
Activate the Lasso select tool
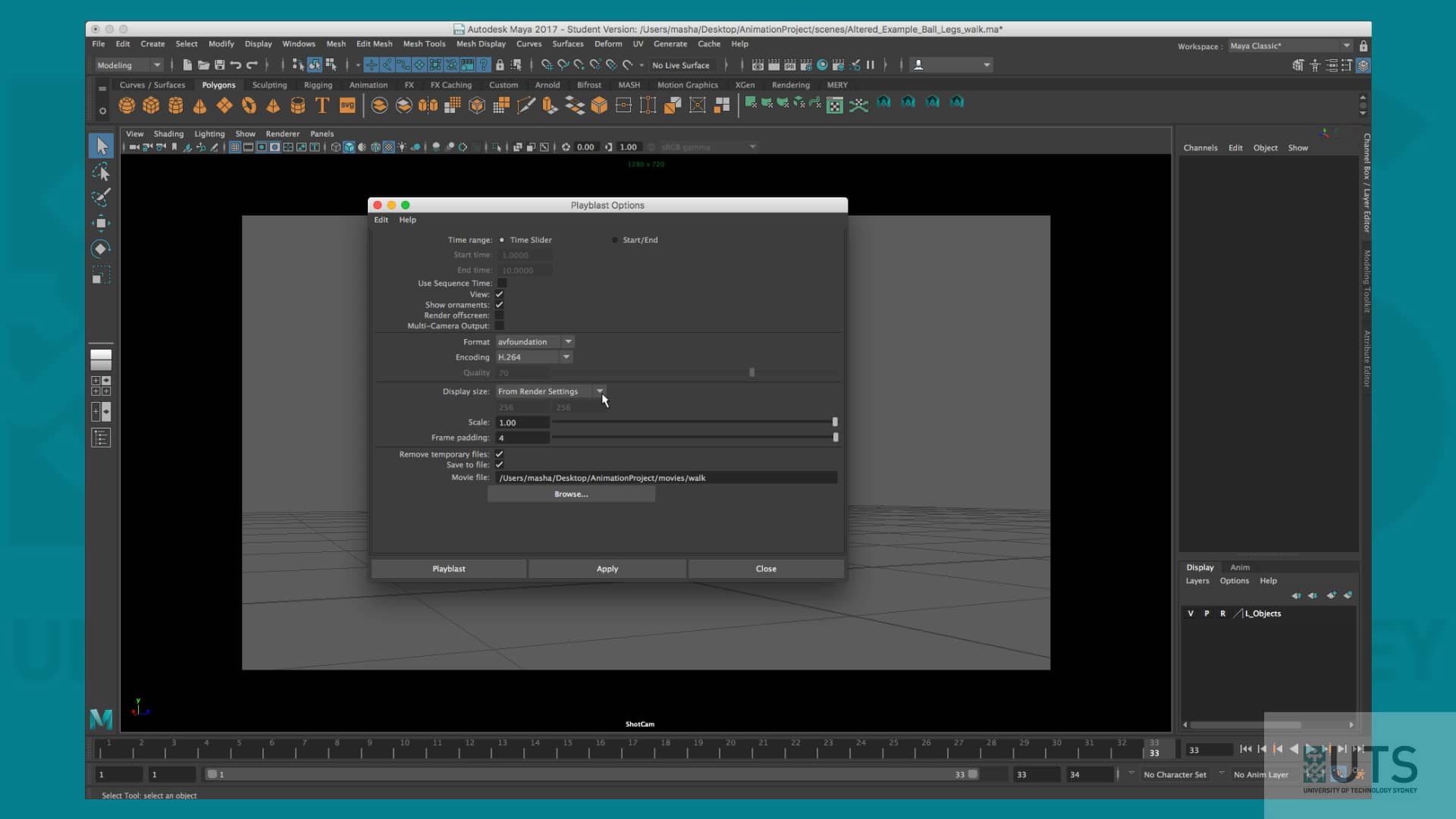coord(101,172)
